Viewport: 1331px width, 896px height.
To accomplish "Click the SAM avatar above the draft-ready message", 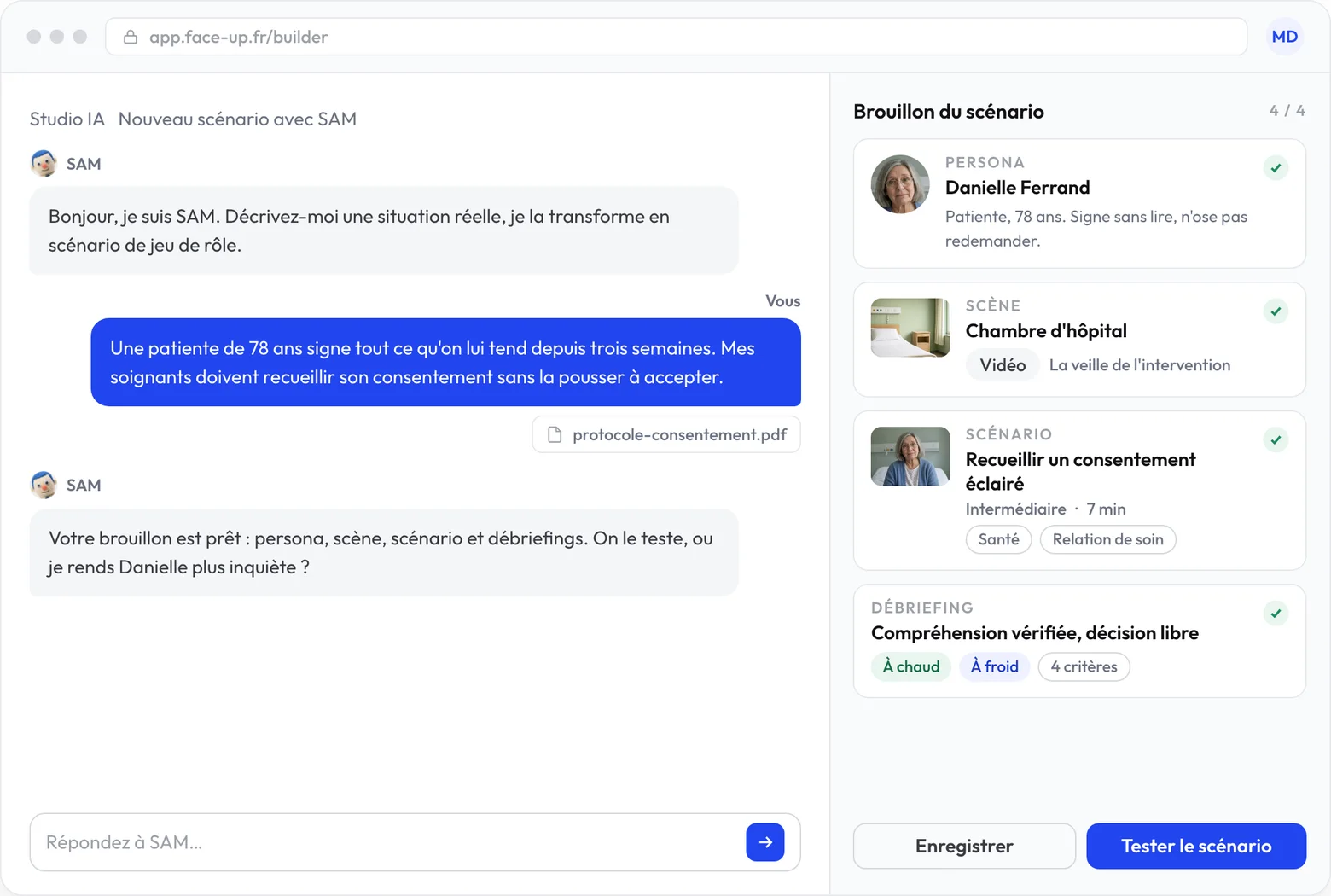I will click(44, 485).
